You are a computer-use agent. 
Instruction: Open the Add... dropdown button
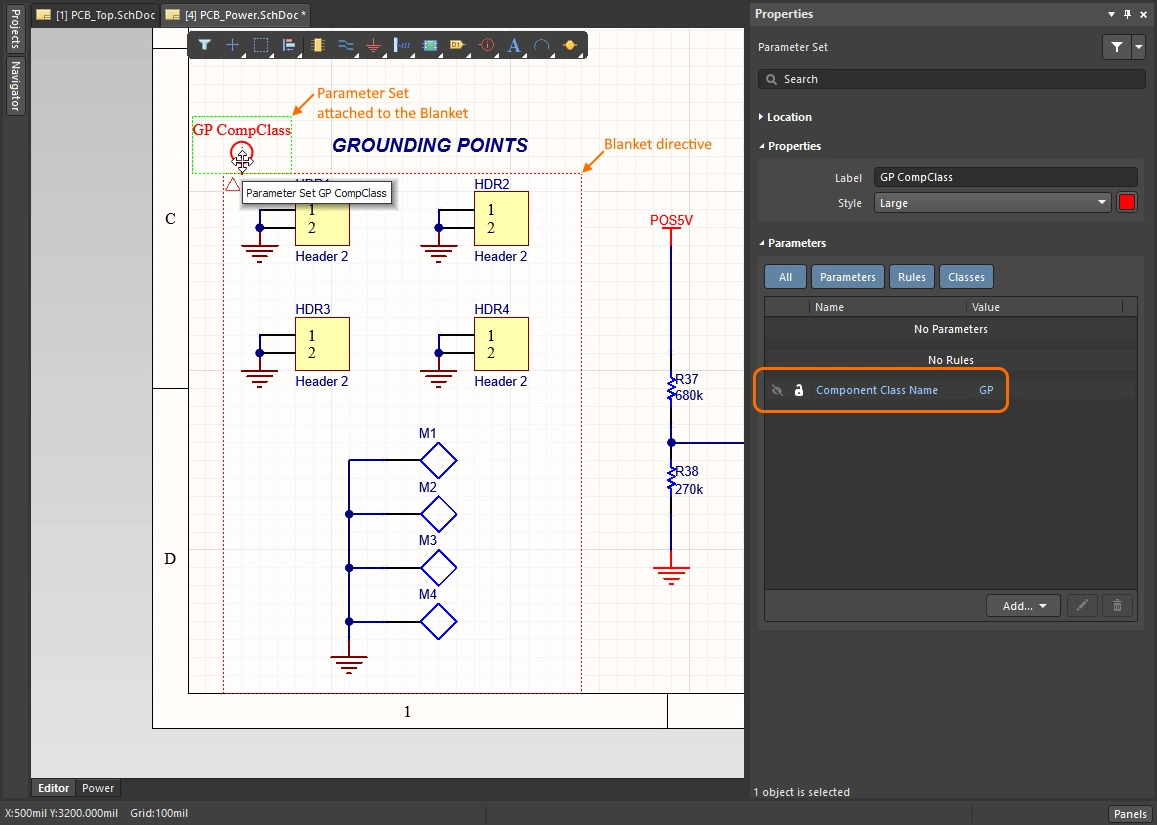[1023, 605]
